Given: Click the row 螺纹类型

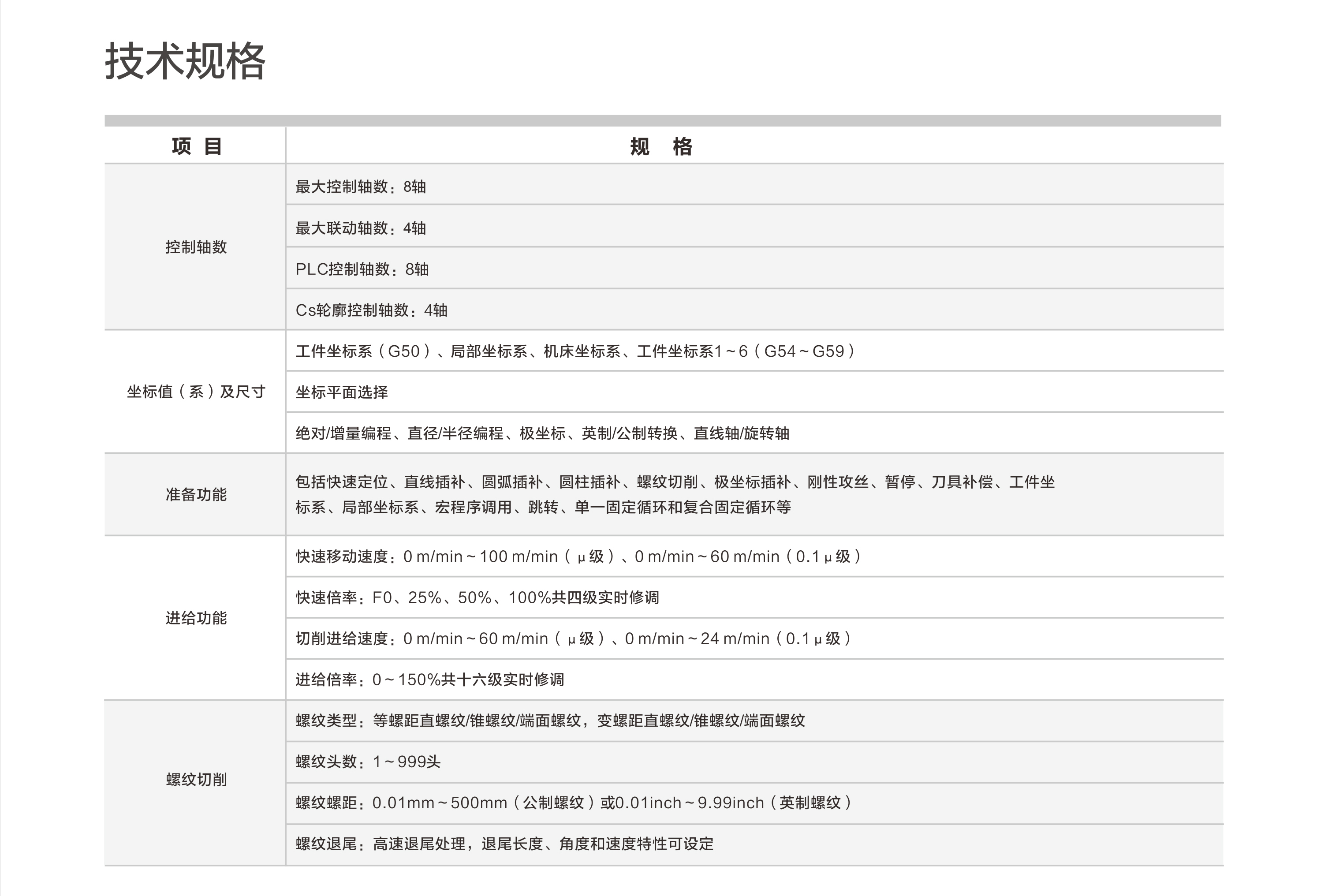Looking at the screenshot, I should (754, 721).
